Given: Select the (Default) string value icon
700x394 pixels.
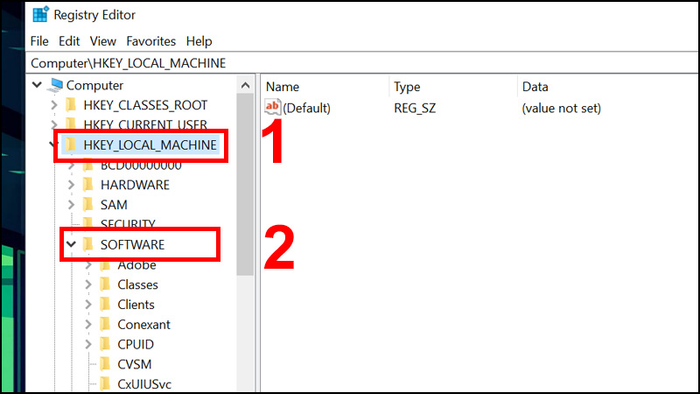Looking at the screenshot, I should coord(272,107).
